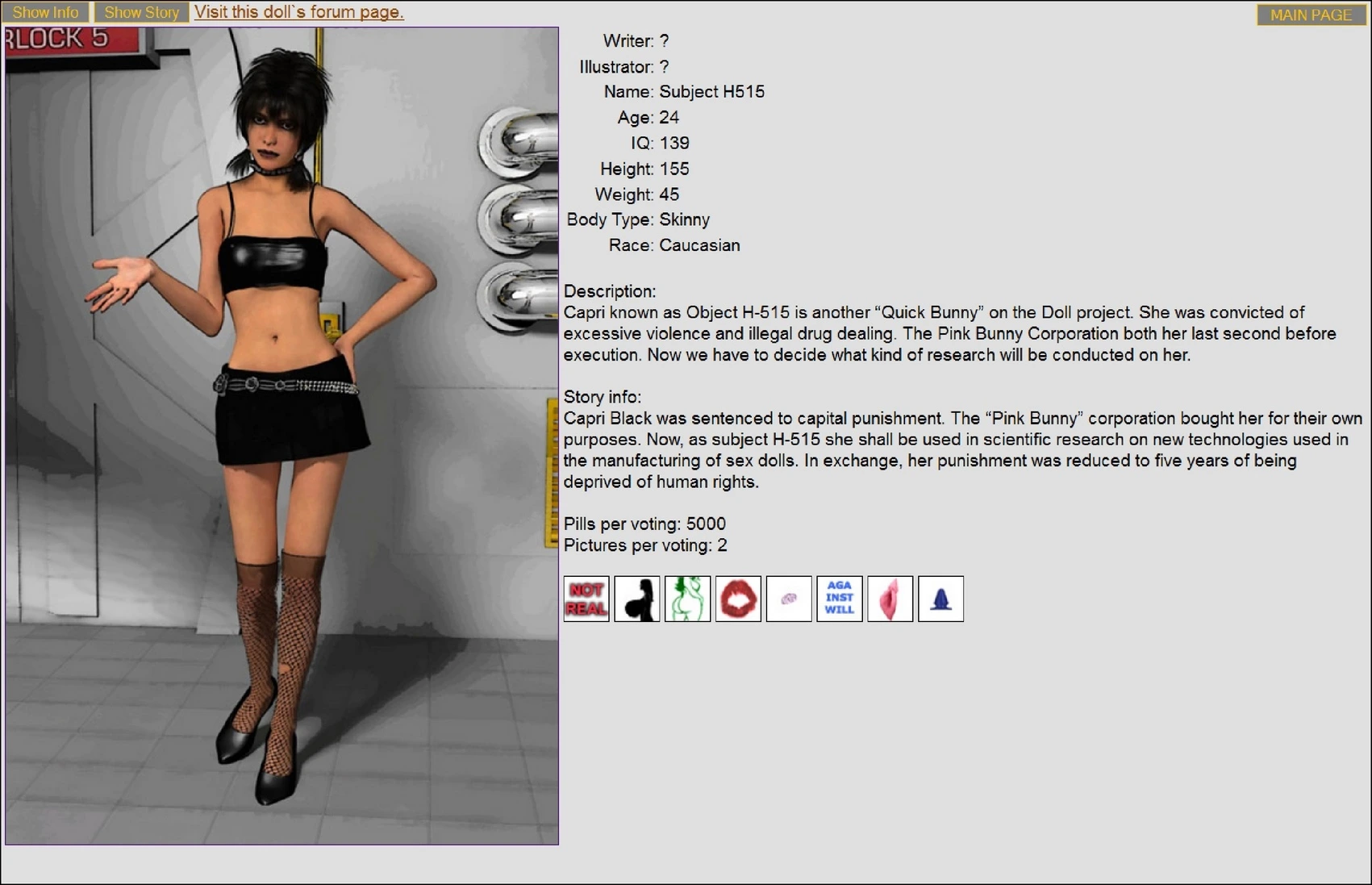Click the Pills per voting value

coord(705,524)
